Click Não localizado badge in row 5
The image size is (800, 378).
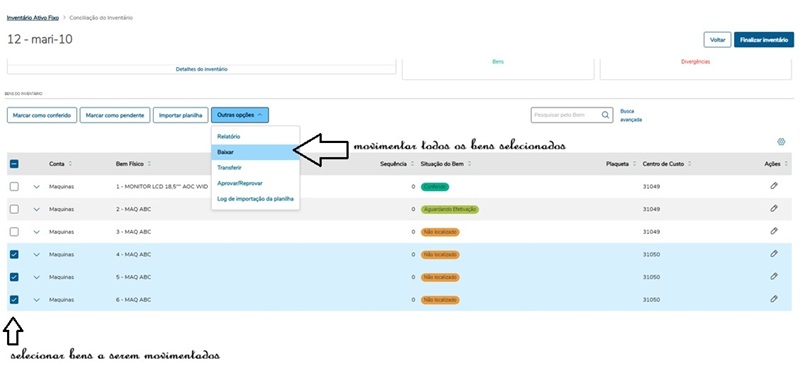tap(440, 277)
